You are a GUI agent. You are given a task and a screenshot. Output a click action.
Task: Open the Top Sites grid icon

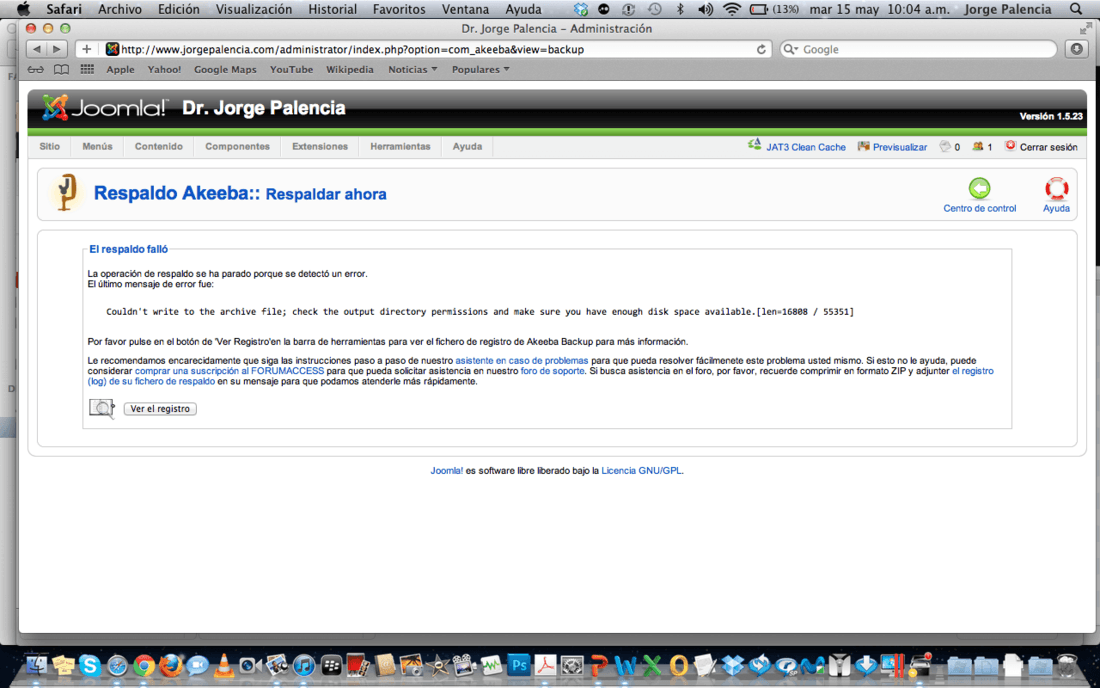[87, 69]
